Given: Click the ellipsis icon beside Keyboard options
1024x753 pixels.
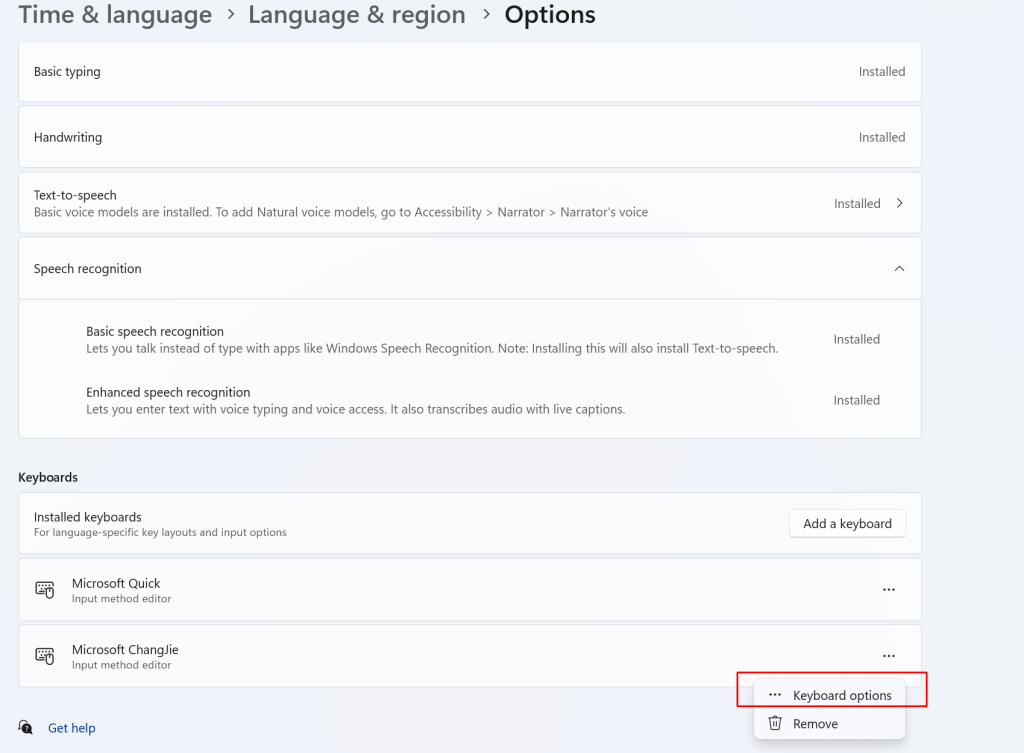Looking at the screenshot, I should coord(774,695).
